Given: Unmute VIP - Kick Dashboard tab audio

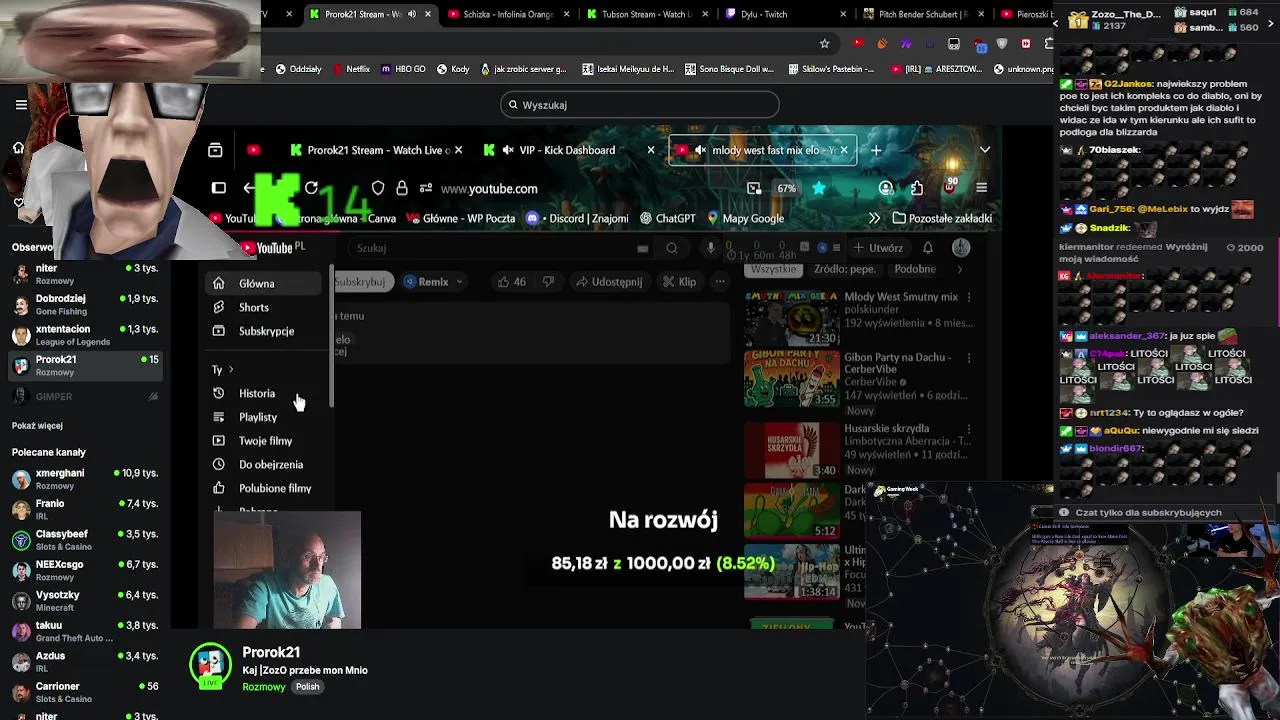Looking at the screenshot, I should pyautogui.click(x=508, y=150).
